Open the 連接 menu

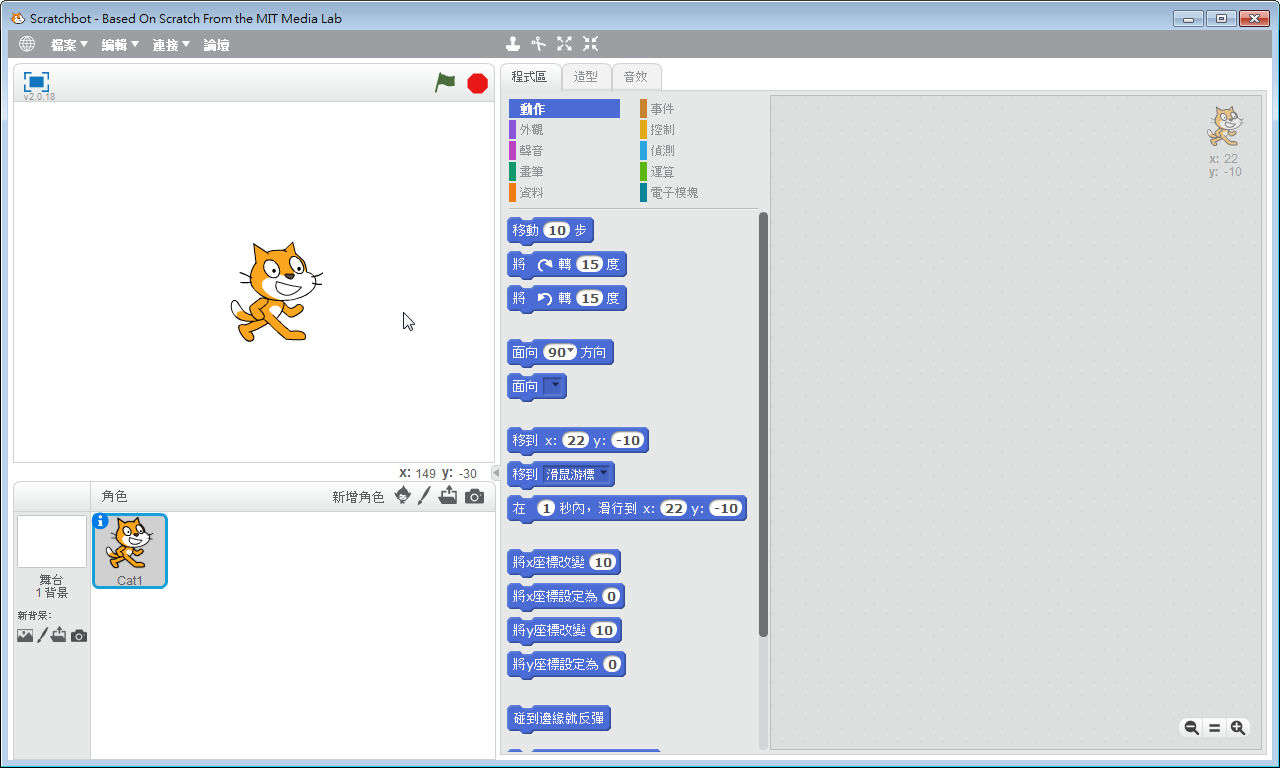click(171, 45)
